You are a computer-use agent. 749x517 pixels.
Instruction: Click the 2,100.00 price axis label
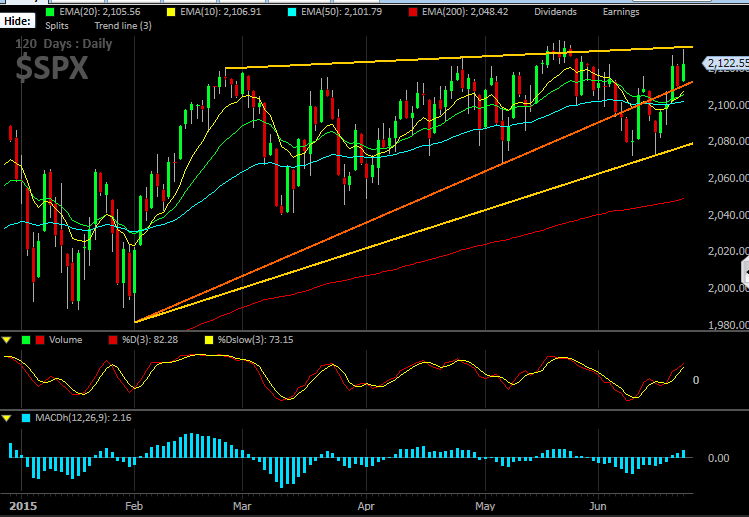point(728,105)
